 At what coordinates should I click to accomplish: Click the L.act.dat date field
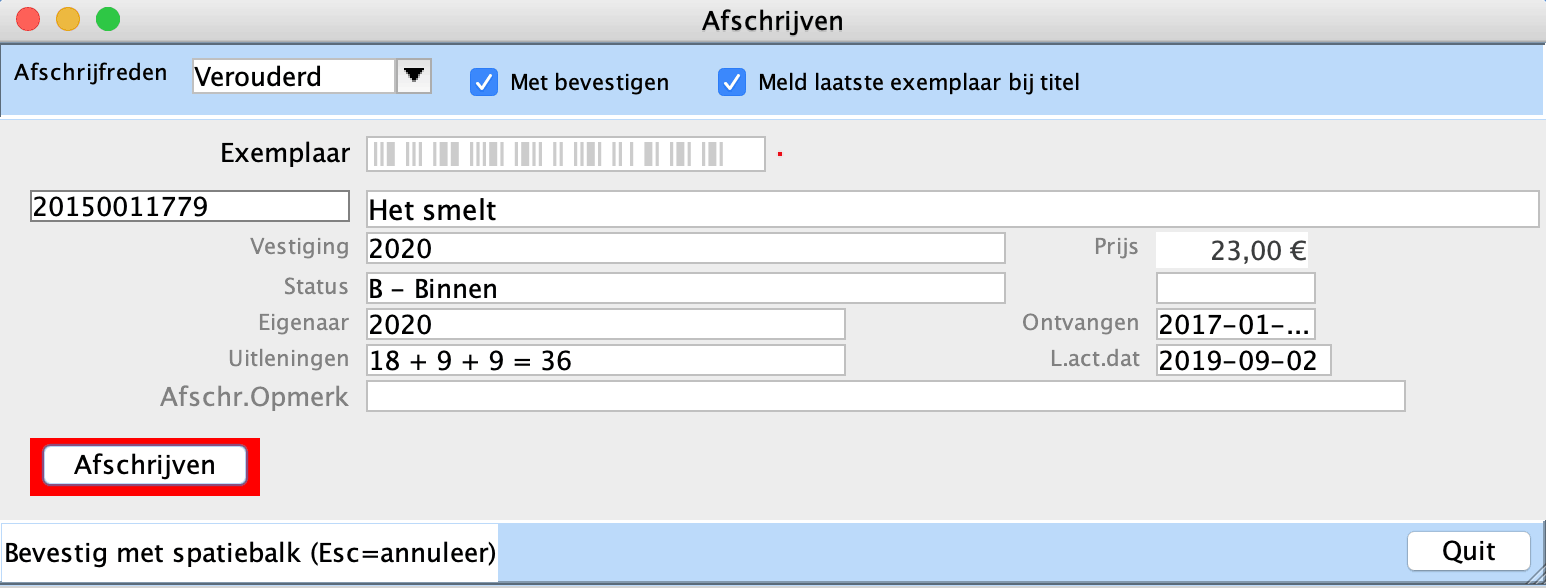coord(1243,360)
